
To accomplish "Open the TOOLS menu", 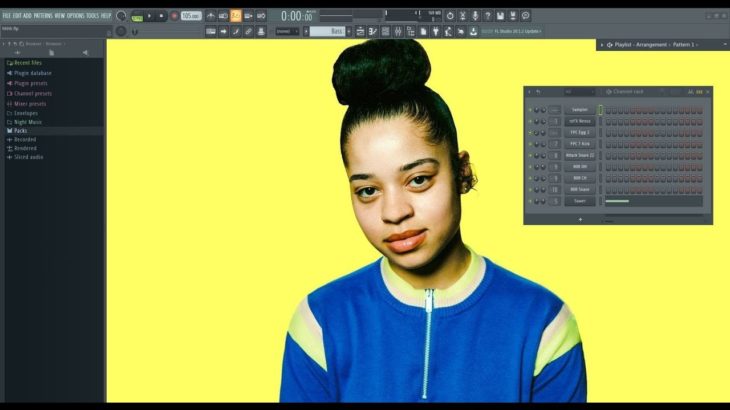I will 93,15.
